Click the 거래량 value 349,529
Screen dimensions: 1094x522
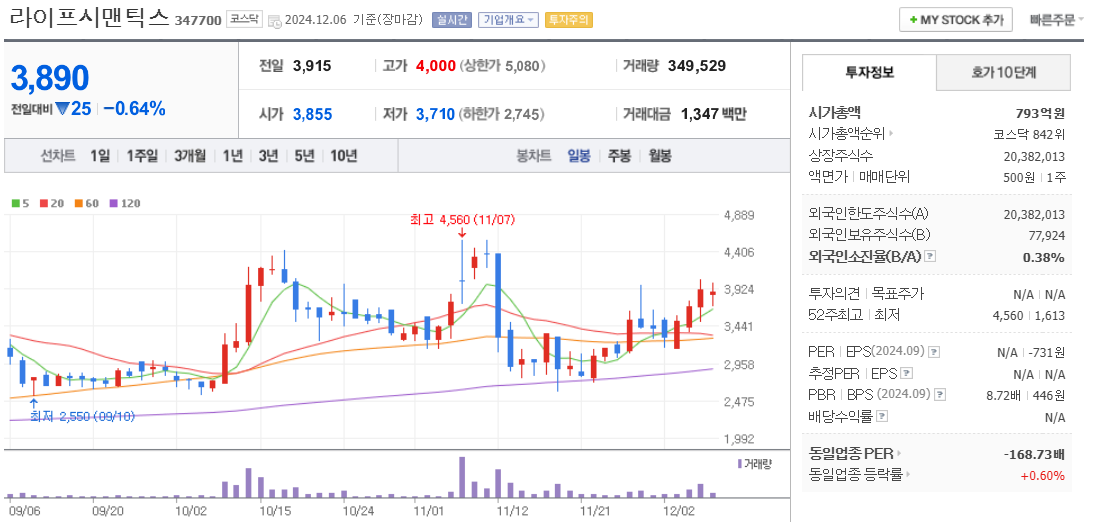[x=696, y=66]
